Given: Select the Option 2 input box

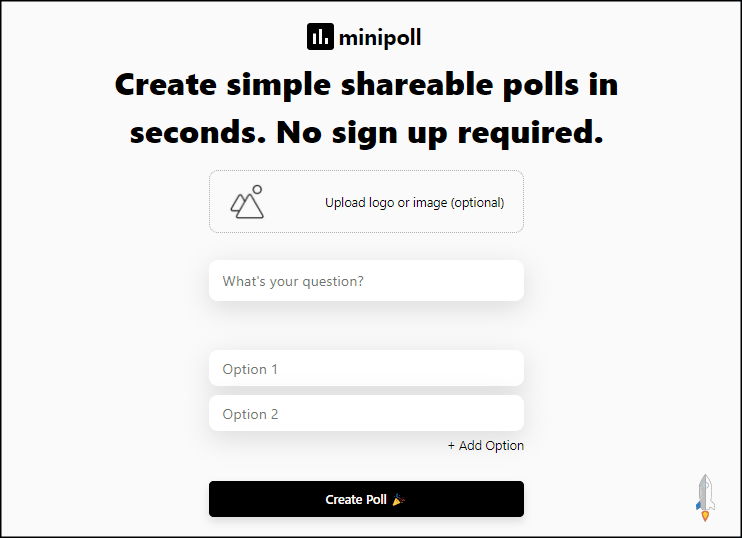Looking at the screenshot, I should coord(366,414).
